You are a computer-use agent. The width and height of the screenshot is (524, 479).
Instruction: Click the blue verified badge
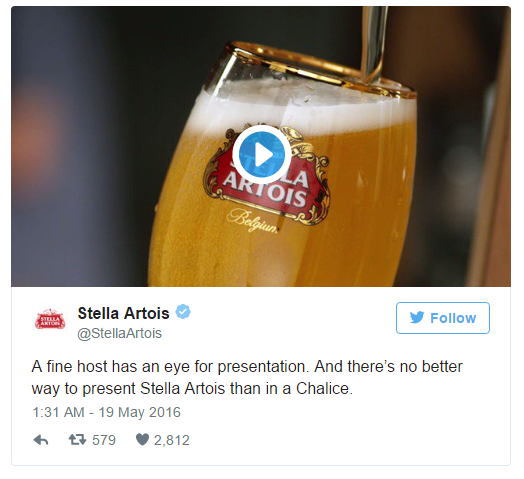pos(183,312)
